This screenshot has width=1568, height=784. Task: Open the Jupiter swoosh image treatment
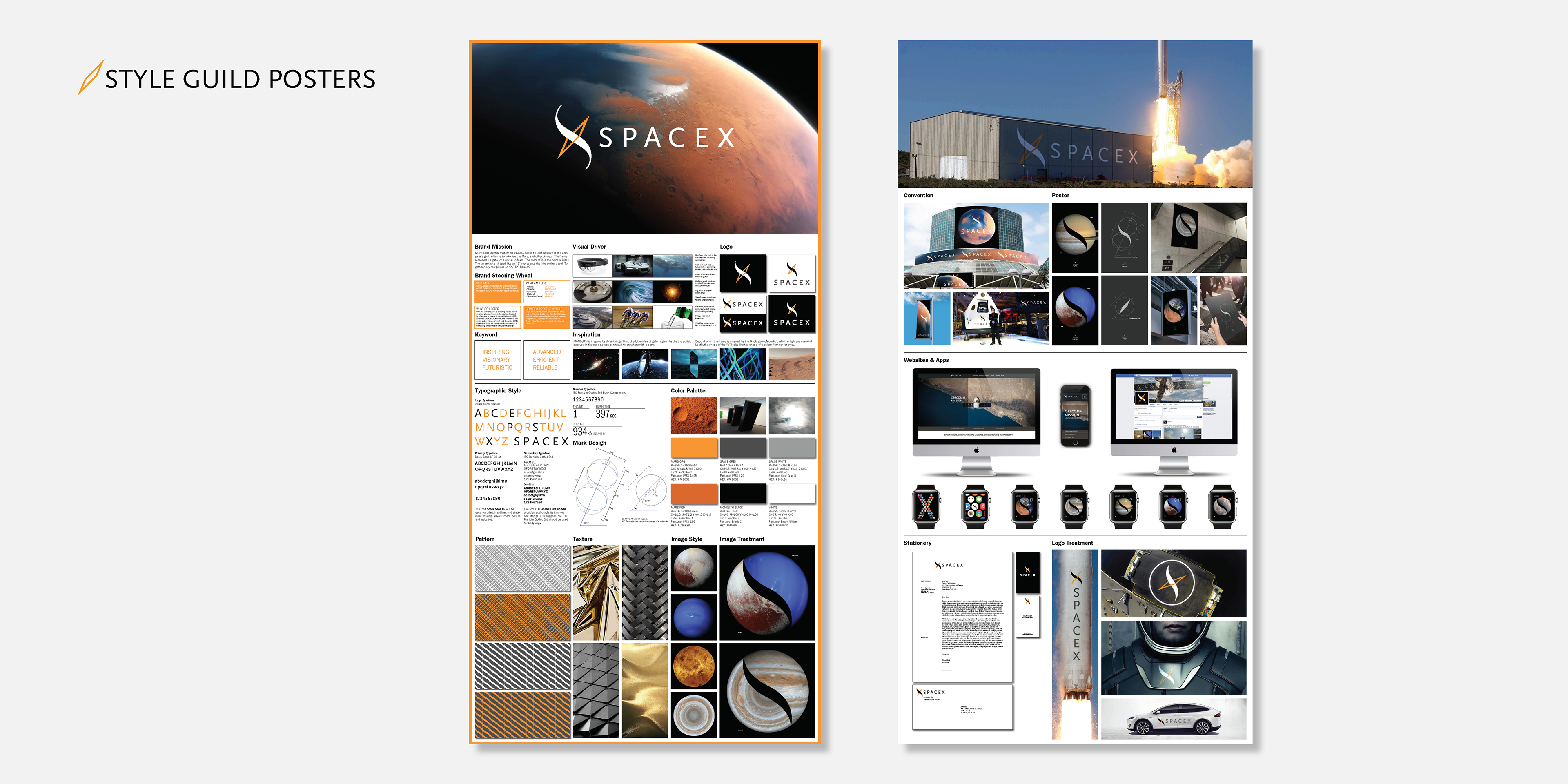pyautogui.click(x=767, y=691)
